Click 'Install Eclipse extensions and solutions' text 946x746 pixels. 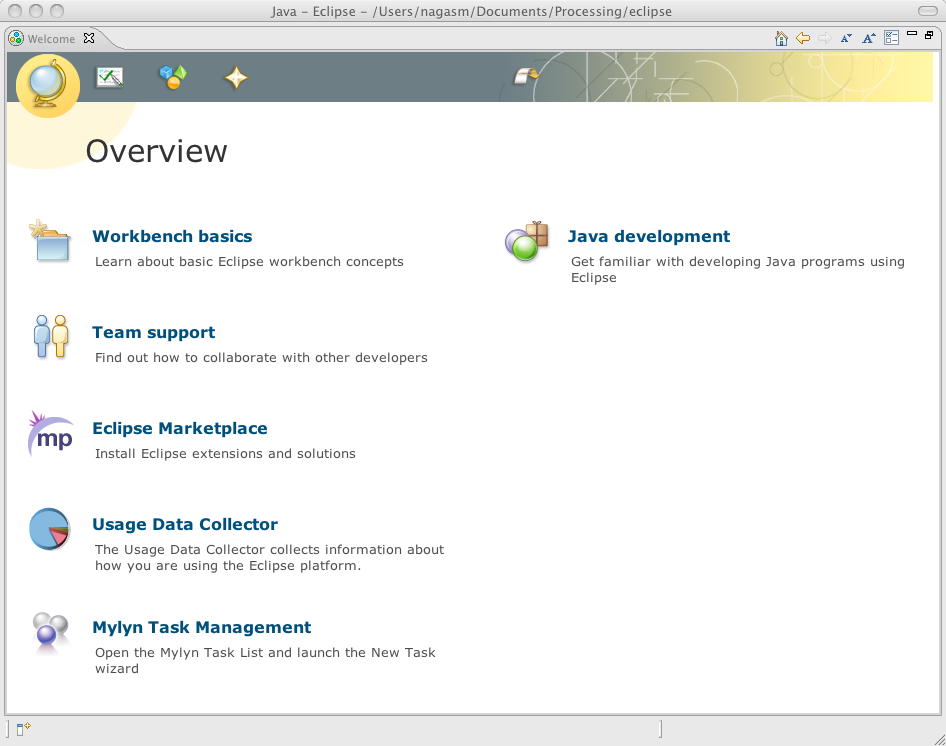coord(225,453)
